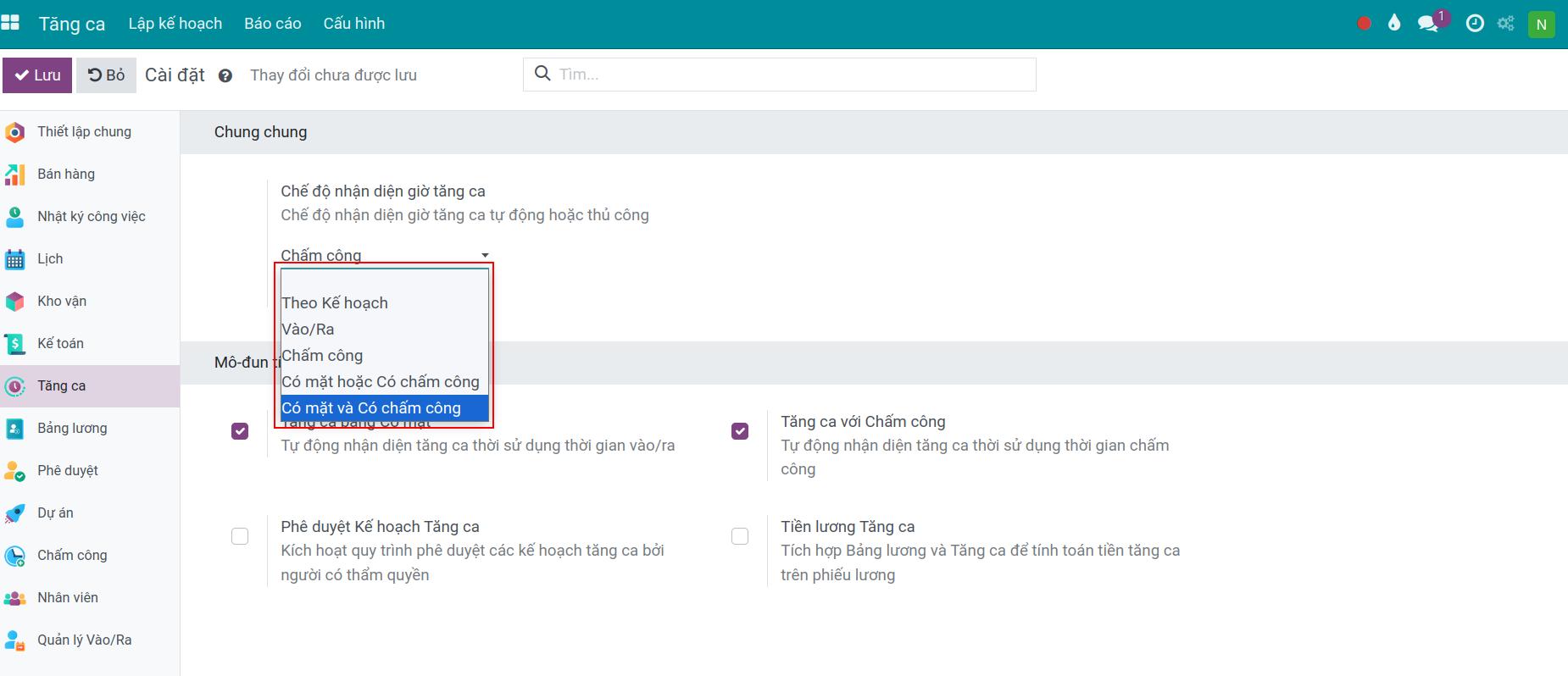Click the Thay đổi chưa được lưu text

[333, 75]
